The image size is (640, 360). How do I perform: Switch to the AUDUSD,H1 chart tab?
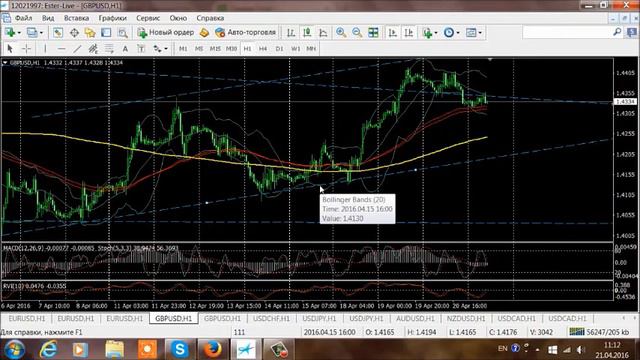(x=416, y=318)
